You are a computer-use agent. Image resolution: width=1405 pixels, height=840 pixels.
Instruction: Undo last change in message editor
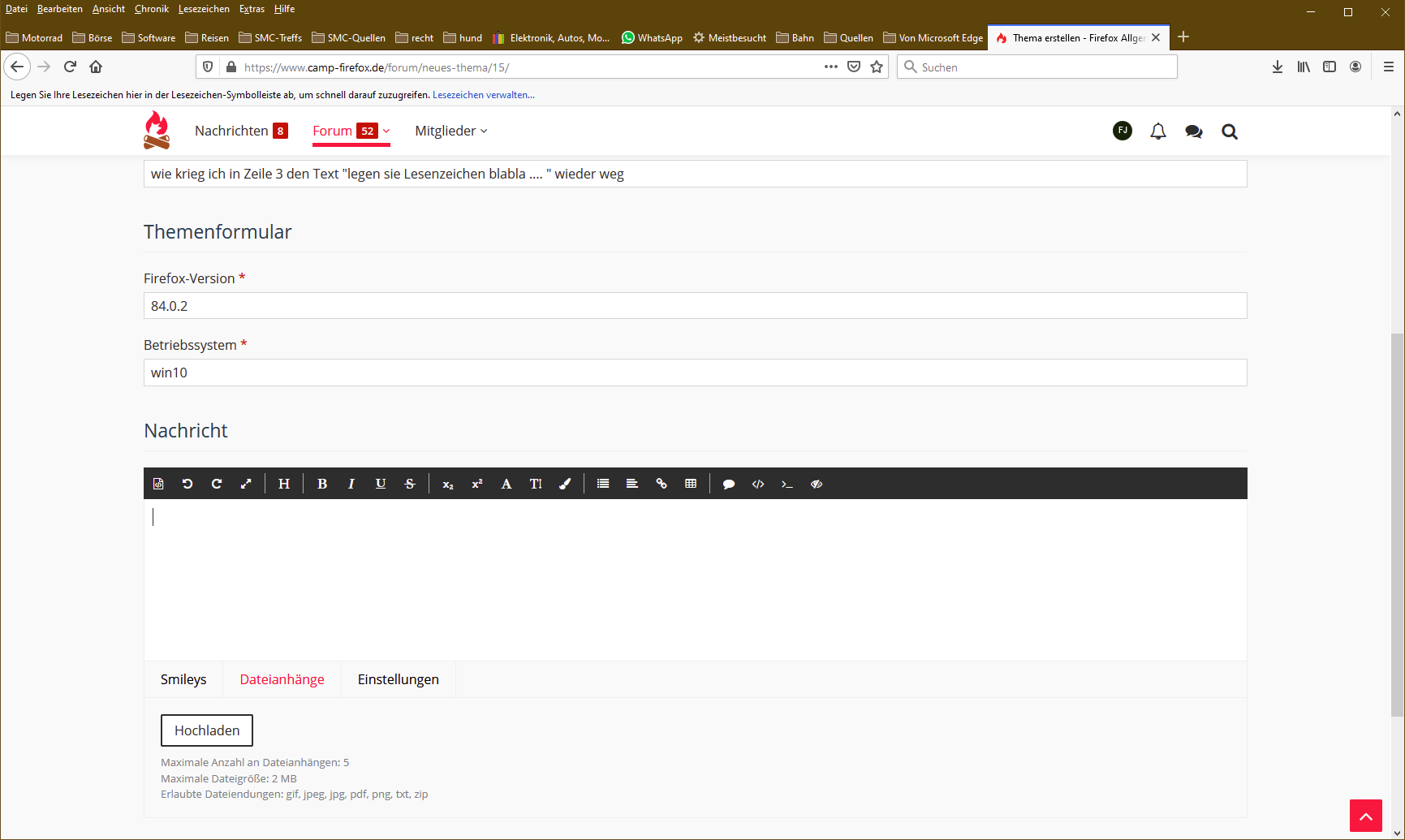[x=187, y=484]
